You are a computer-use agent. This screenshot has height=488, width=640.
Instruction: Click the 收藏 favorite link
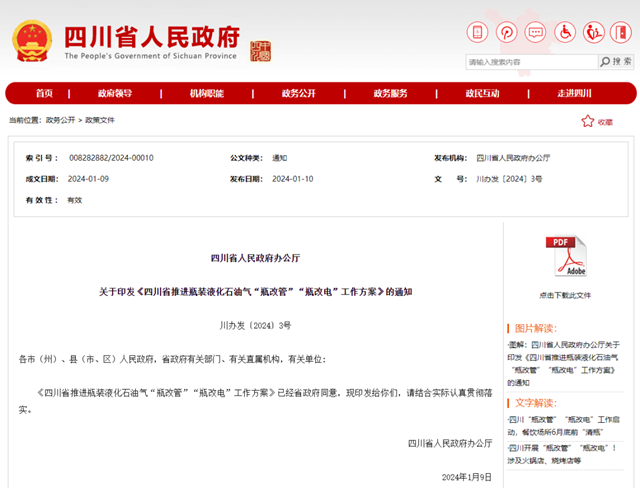pyautogui.click(x=605, y=122)
